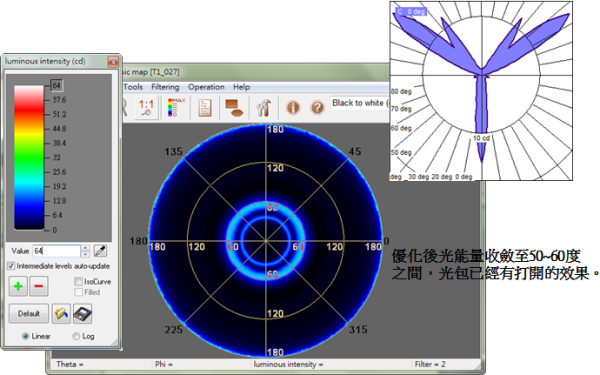Click the Phi status bar entry

coord(164,364)
